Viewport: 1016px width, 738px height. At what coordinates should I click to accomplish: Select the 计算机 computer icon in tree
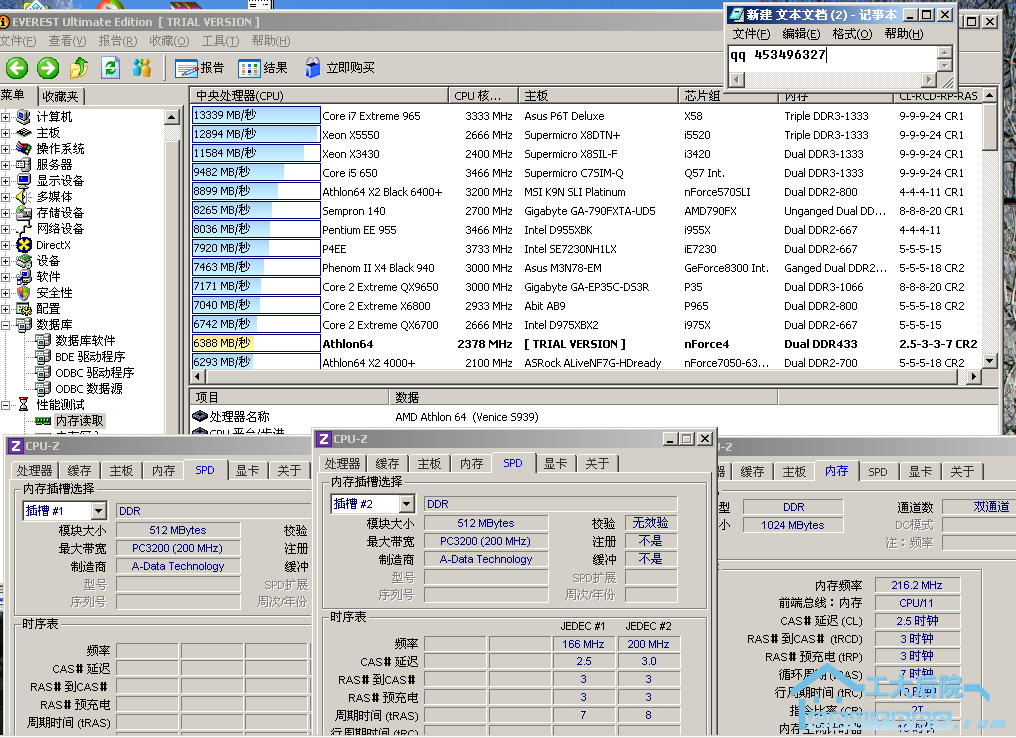click(x=23, y=117)
